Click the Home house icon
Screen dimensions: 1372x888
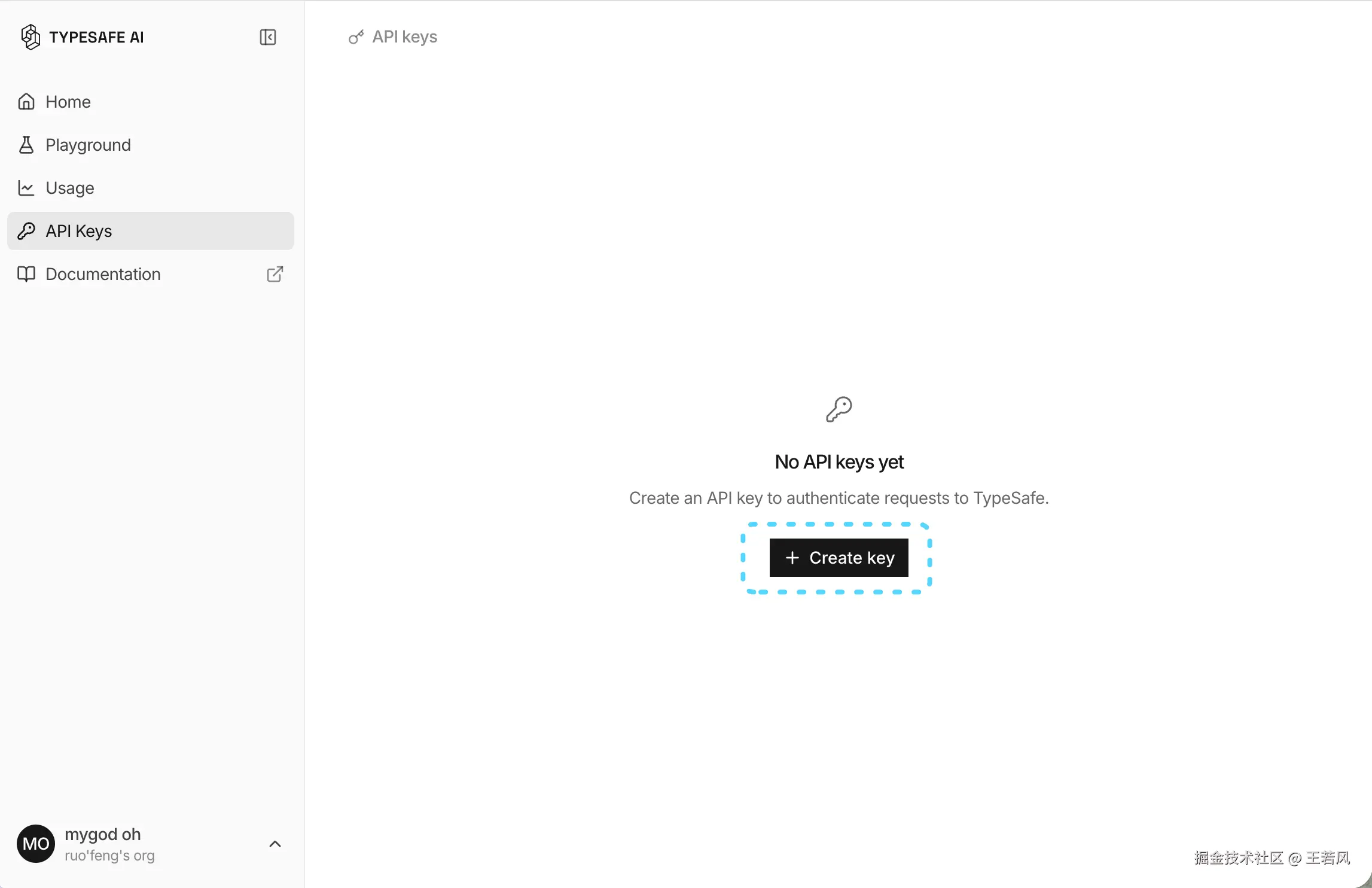[x=26, y=102]
